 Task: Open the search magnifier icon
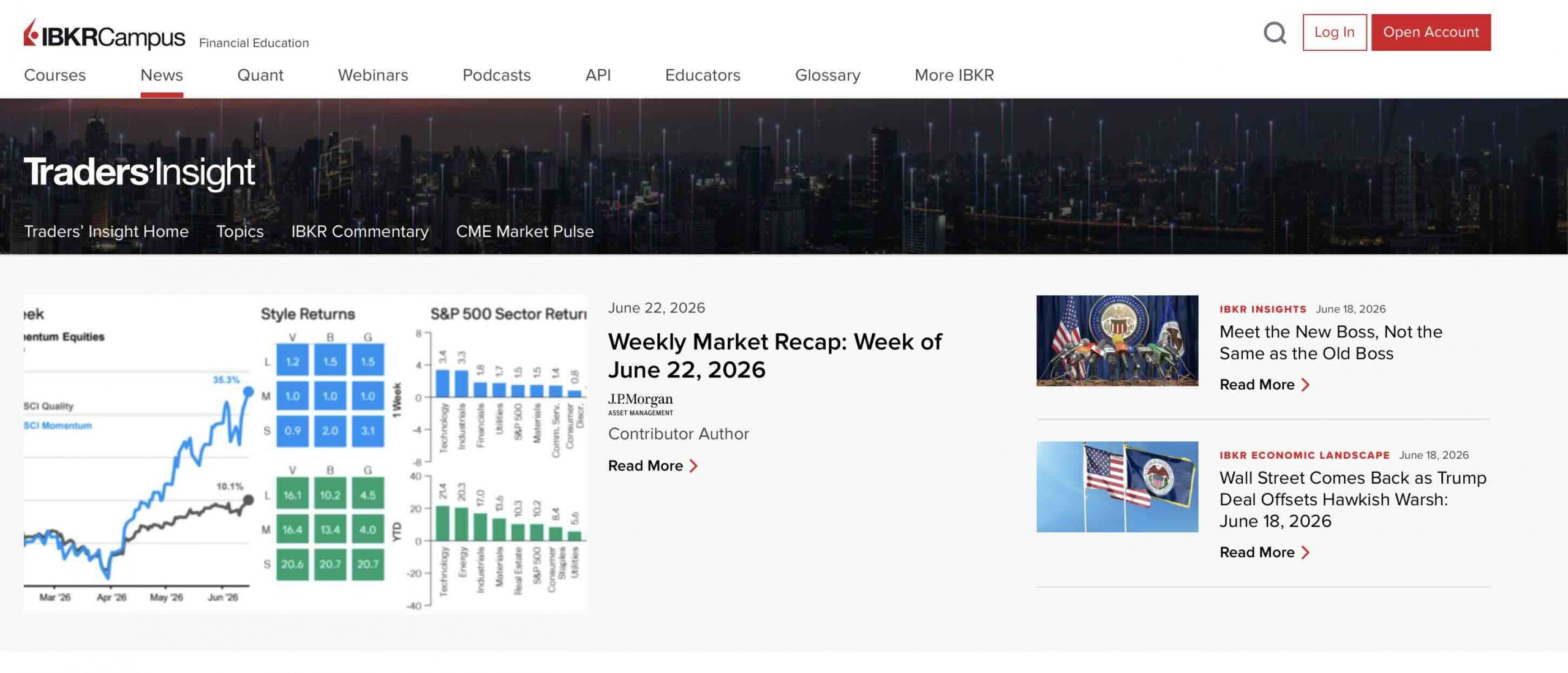coord(1275,32)
